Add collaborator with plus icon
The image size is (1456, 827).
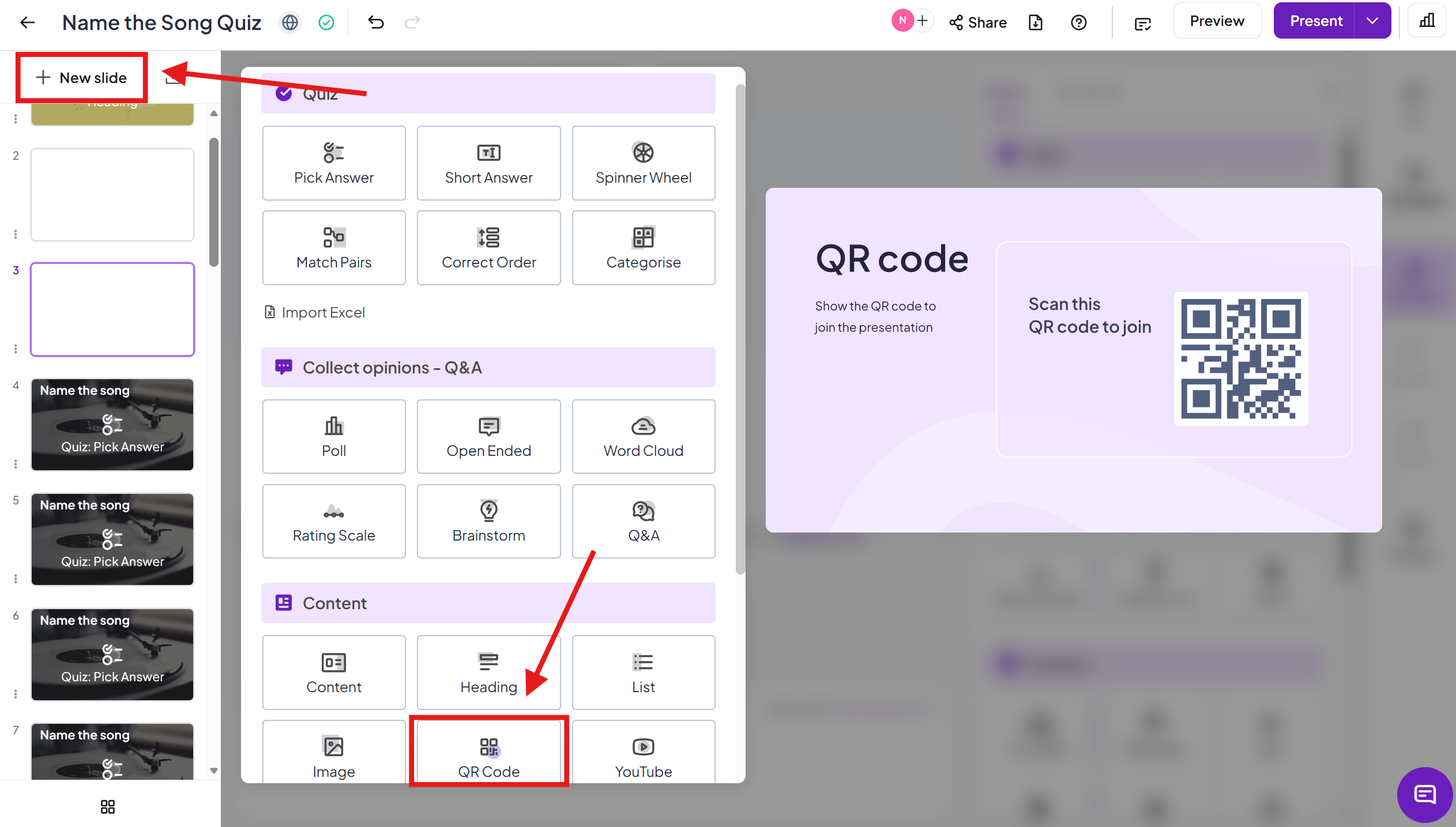(x=923, y=21)
